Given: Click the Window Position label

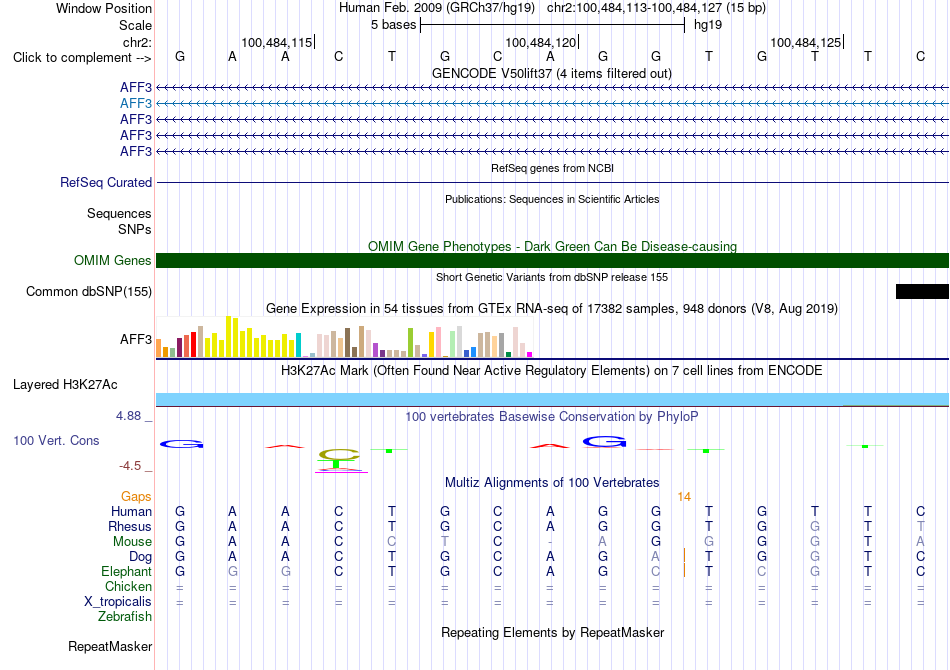Looking at the screenshot, I should point(104,8).
